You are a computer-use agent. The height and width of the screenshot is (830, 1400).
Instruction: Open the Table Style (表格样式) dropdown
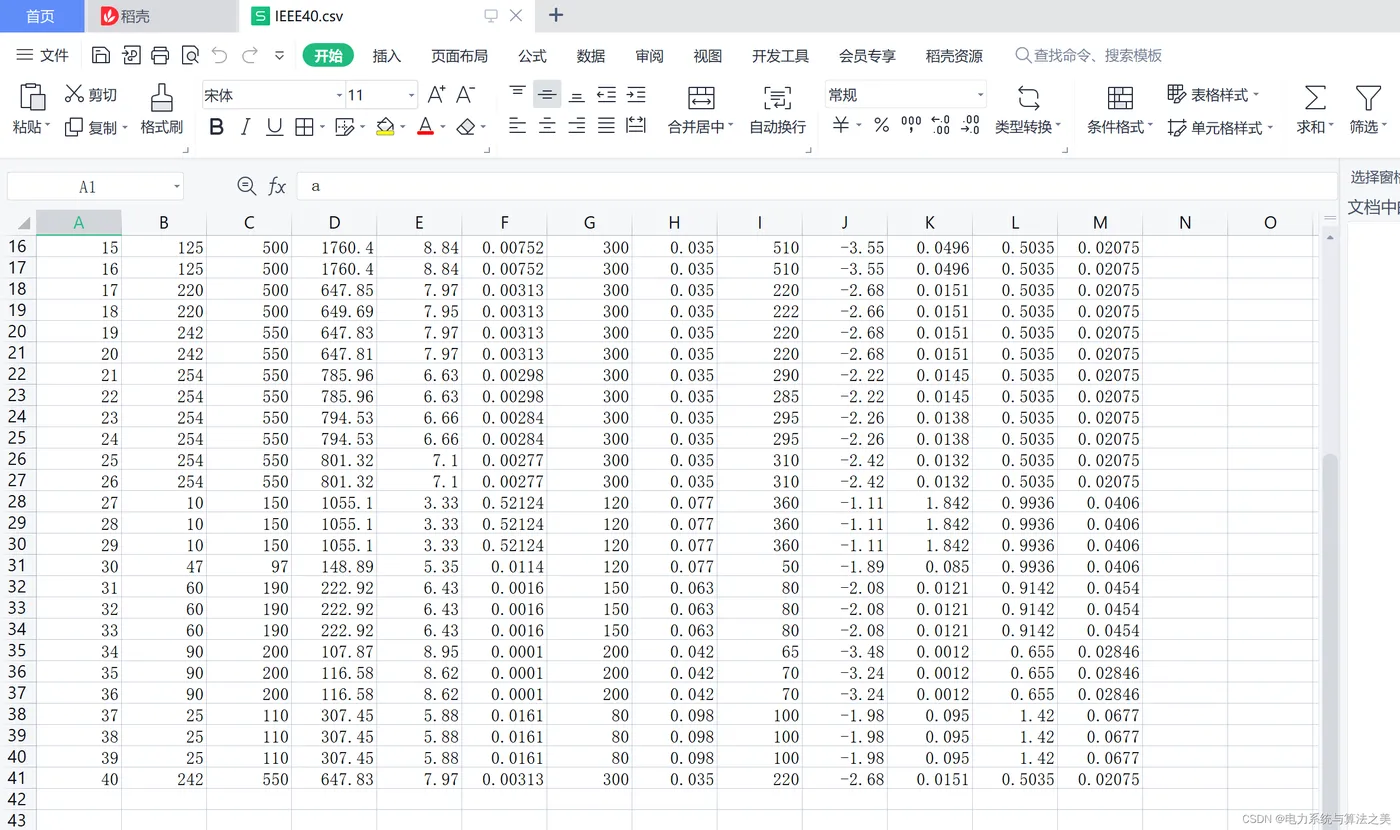coord(1213,95)
